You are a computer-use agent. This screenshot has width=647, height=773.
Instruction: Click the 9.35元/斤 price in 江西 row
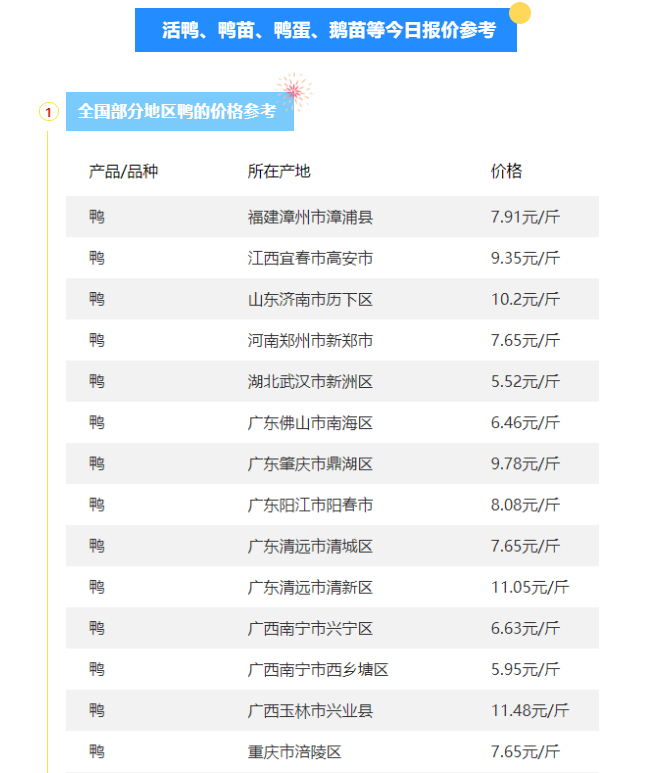[x=525, y=258]
